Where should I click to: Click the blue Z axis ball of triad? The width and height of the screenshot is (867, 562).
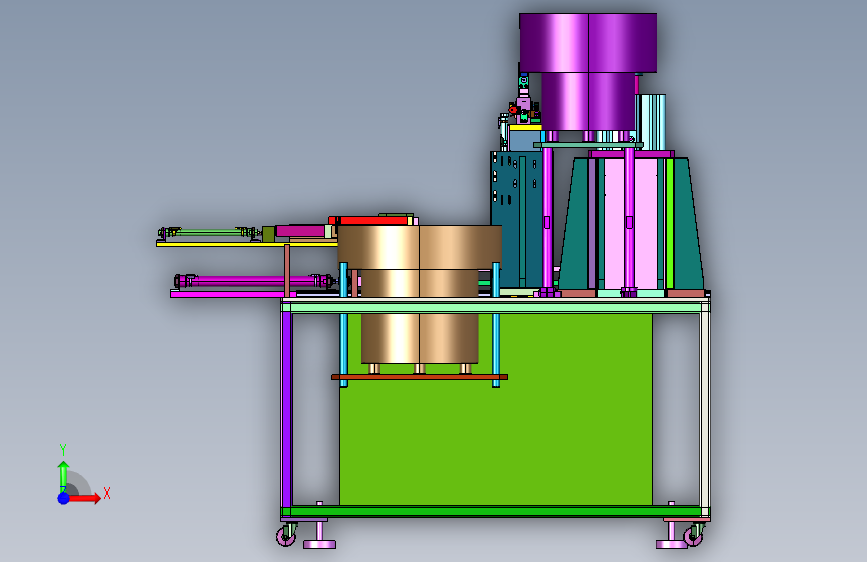point(64,498)
